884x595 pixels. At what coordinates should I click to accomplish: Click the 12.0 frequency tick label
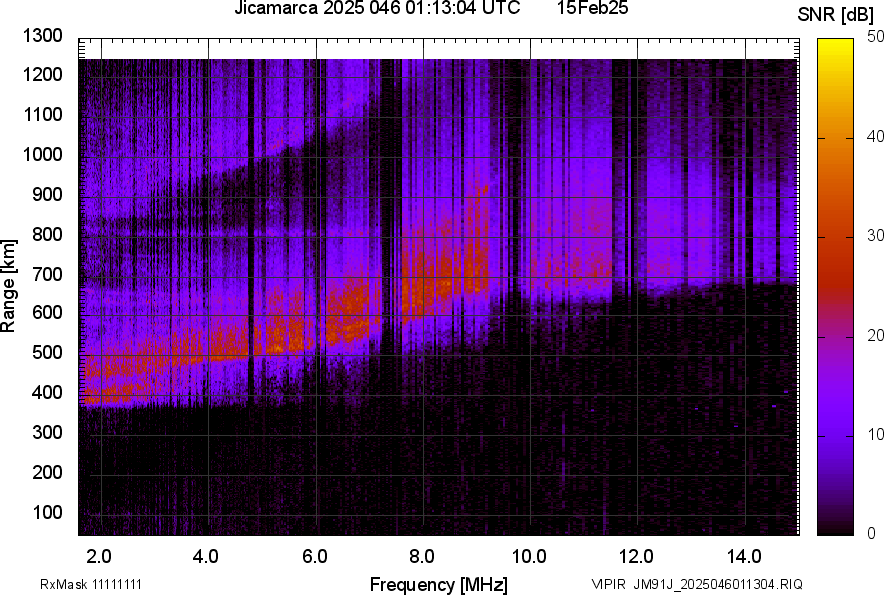(x=637, y=555)
